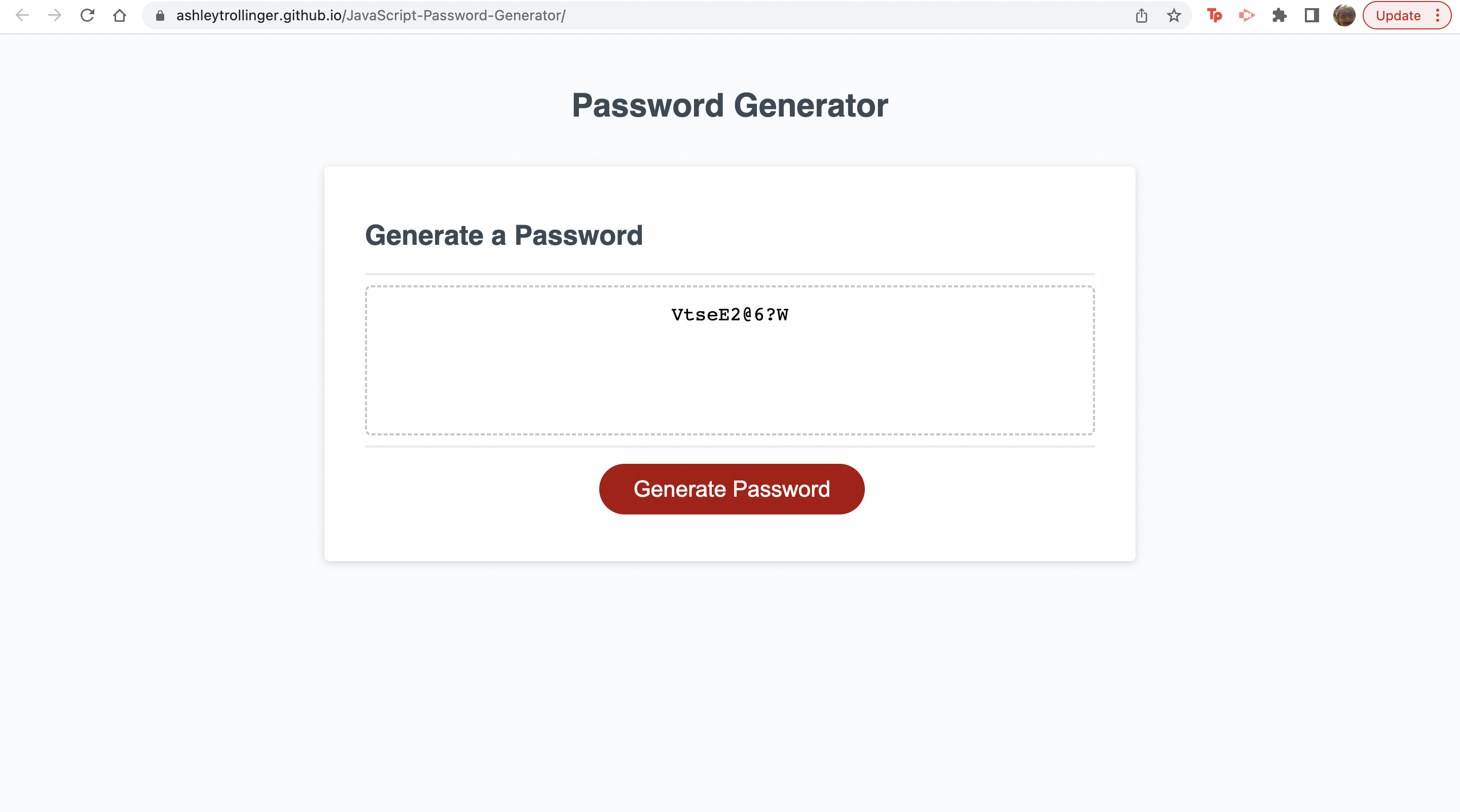The height and width of the screenshot is (812, 1460).
Task: Click the red play arrow extension icon
Action: [1247, 15]
